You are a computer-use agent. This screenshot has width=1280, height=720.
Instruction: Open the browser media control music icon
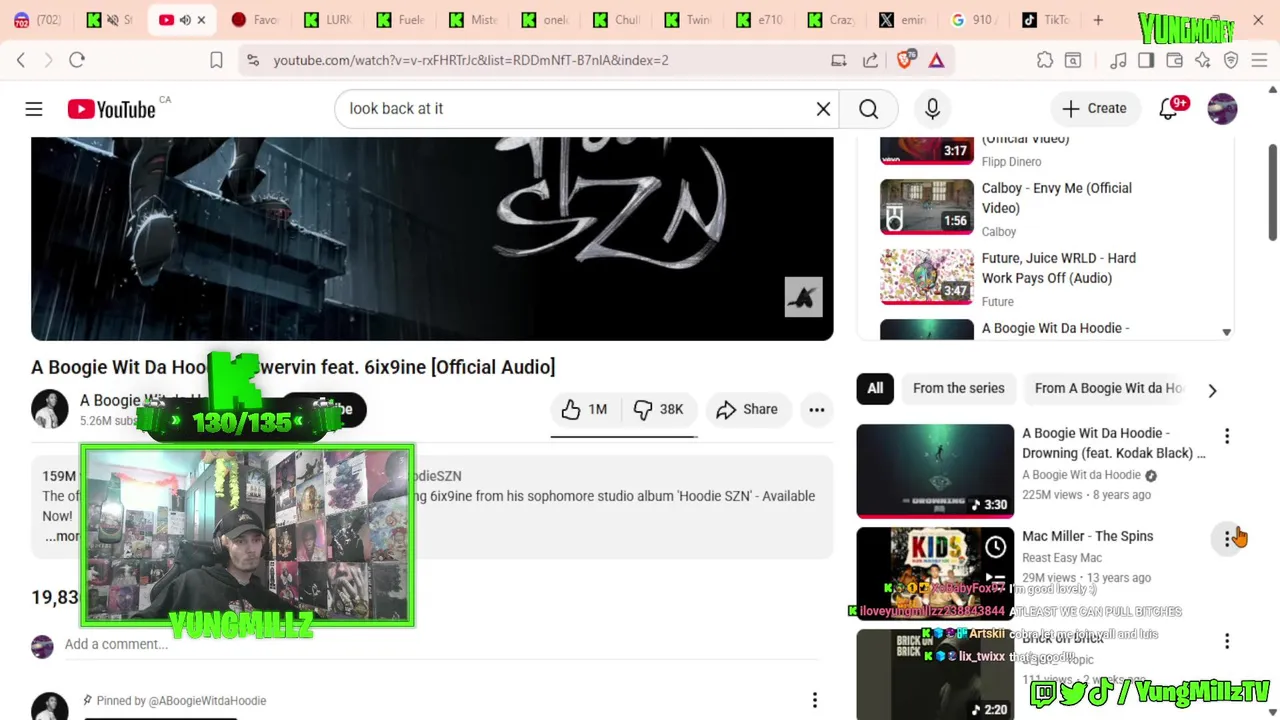tap(1119, 60)
